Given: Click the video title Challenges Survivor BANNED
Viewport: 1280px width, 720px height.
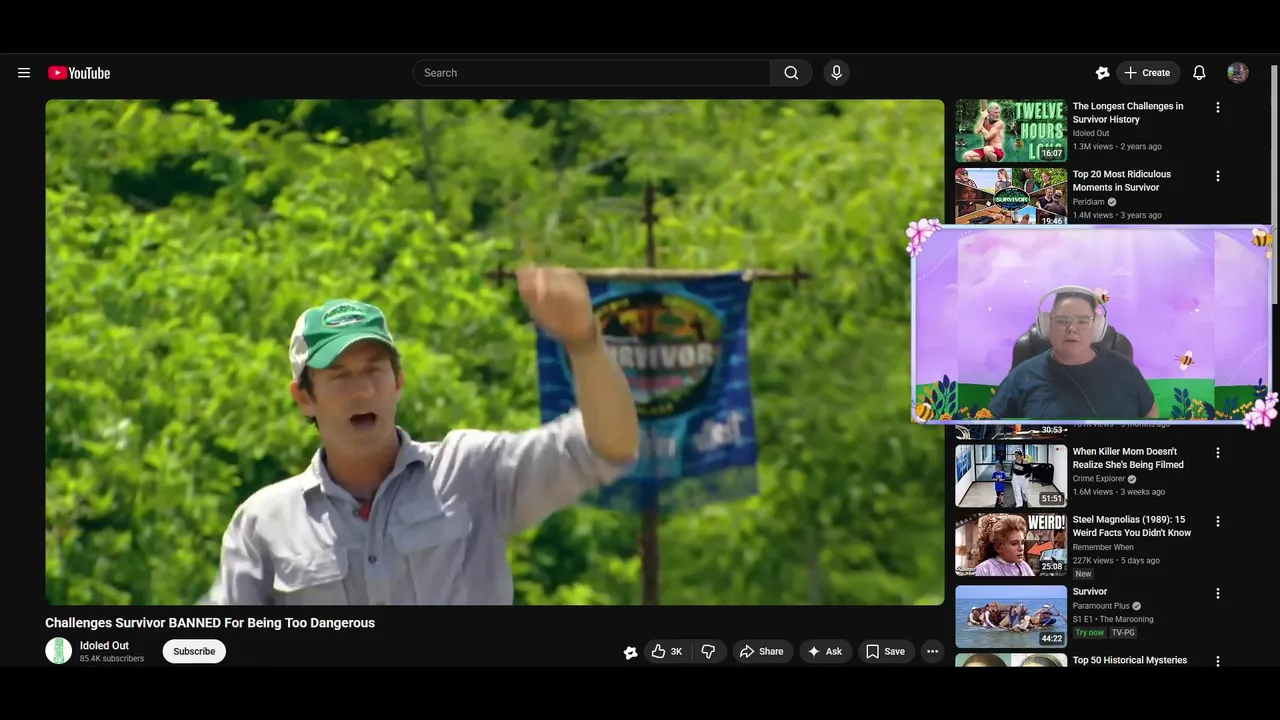Looking at the screenshot, I should click(x=210, y=623).
